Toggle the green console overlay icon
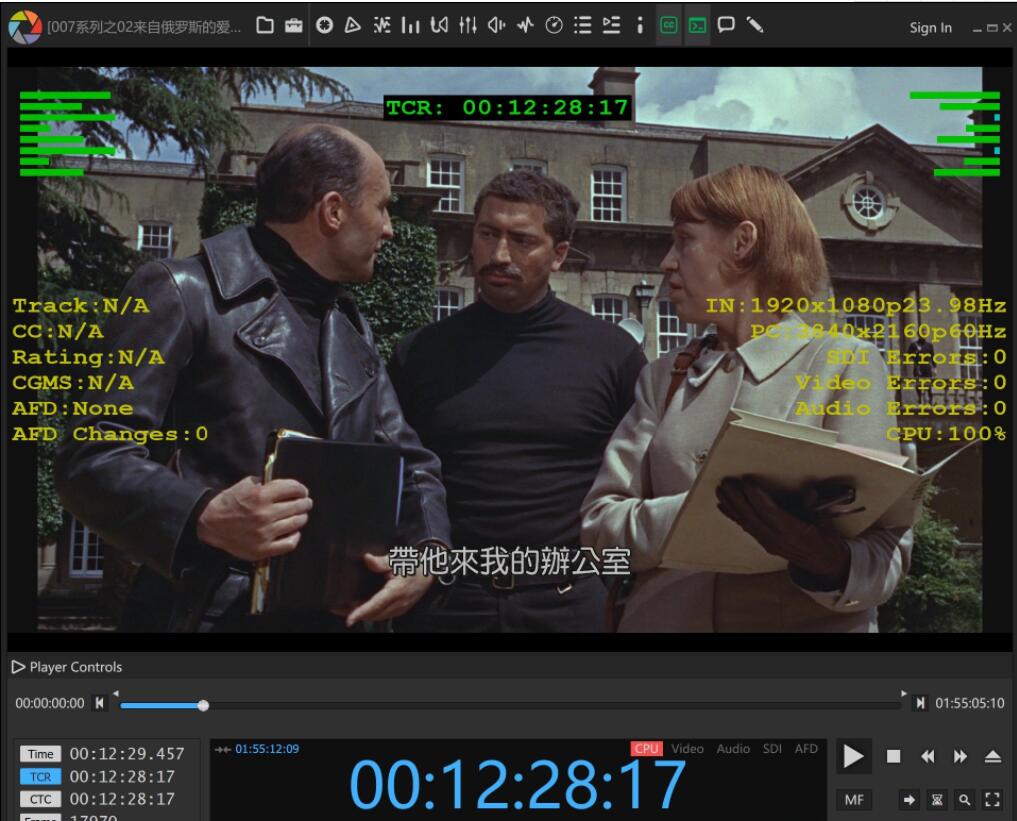The image size is (1017, 821). (x=697, y=25)
